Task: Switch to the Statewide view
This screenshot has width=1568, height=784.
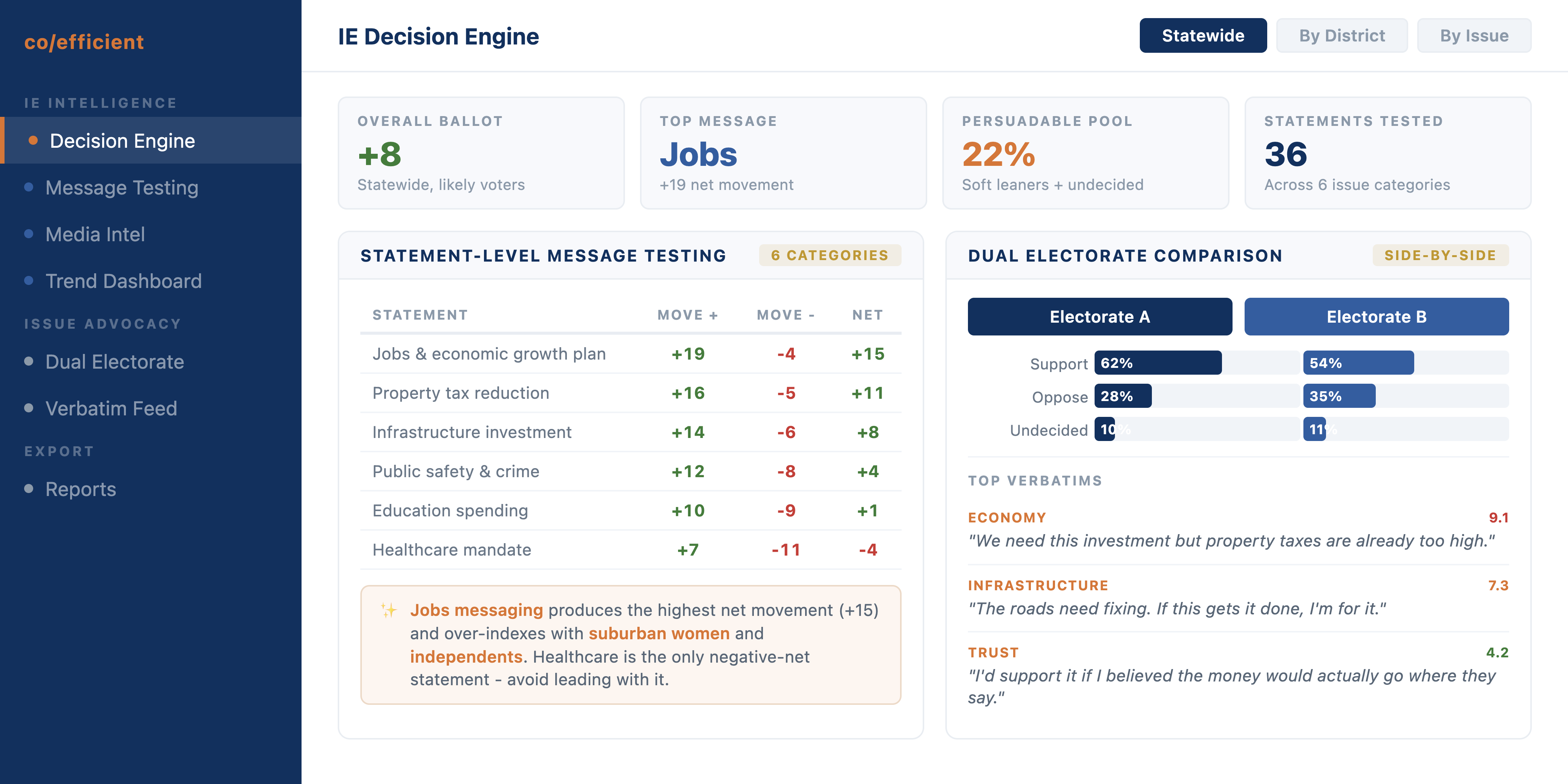Action: pos(1203,35)
